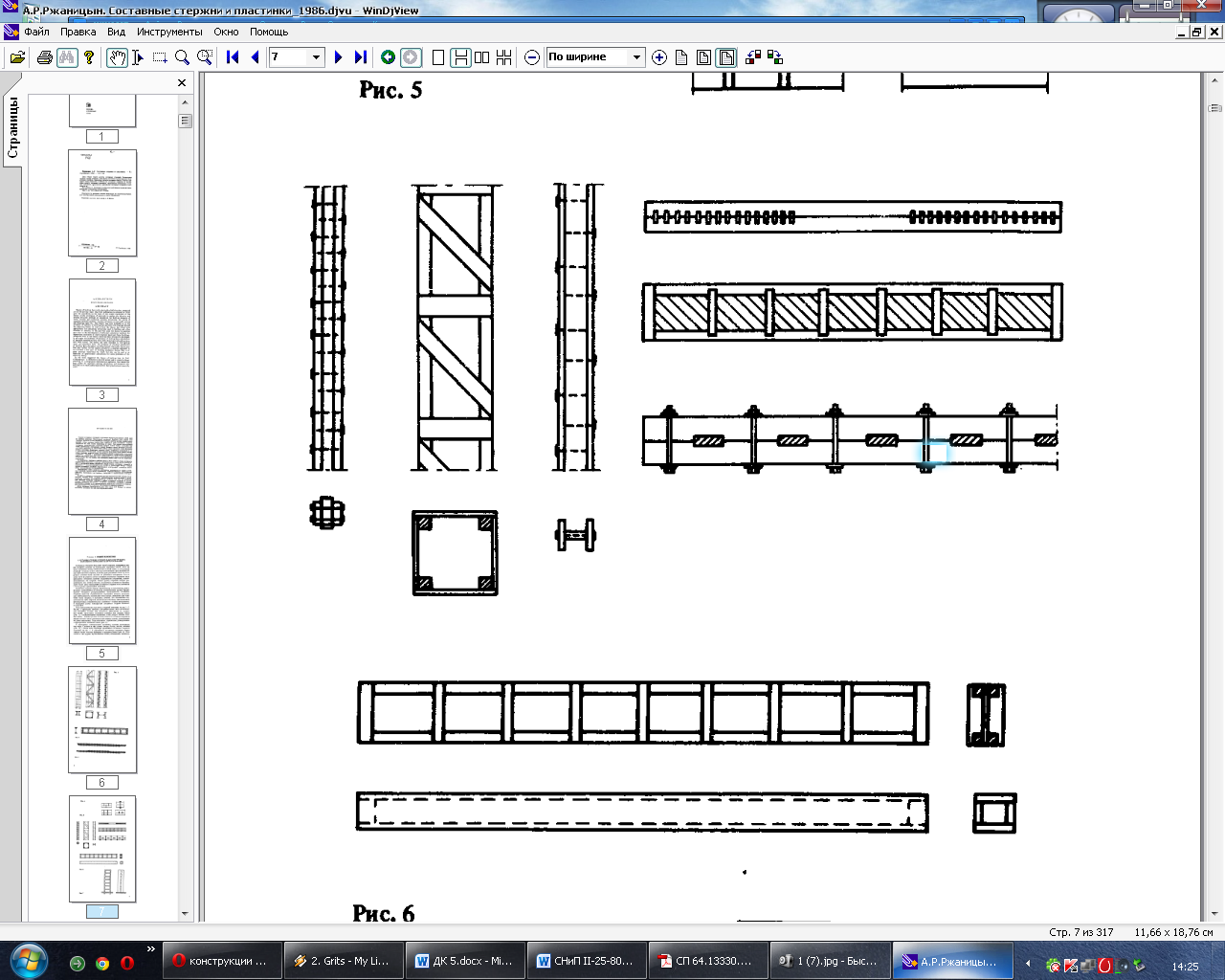Viewport: 1225px width, 980px height.
Task: Click 'Стр. 7 из 317' in status bar
Action: point(1080,932)
